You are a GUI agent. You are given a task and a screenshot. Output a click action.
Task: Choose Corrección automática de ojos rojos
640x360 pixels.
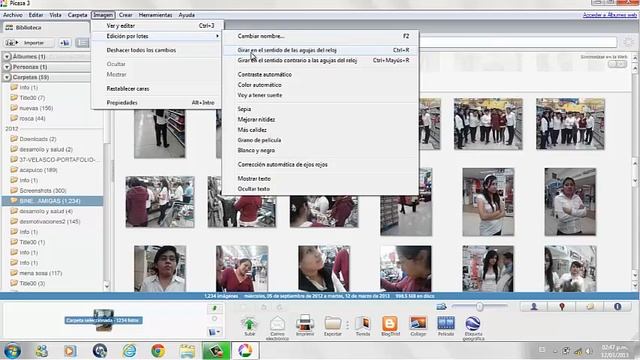(321, 164)
